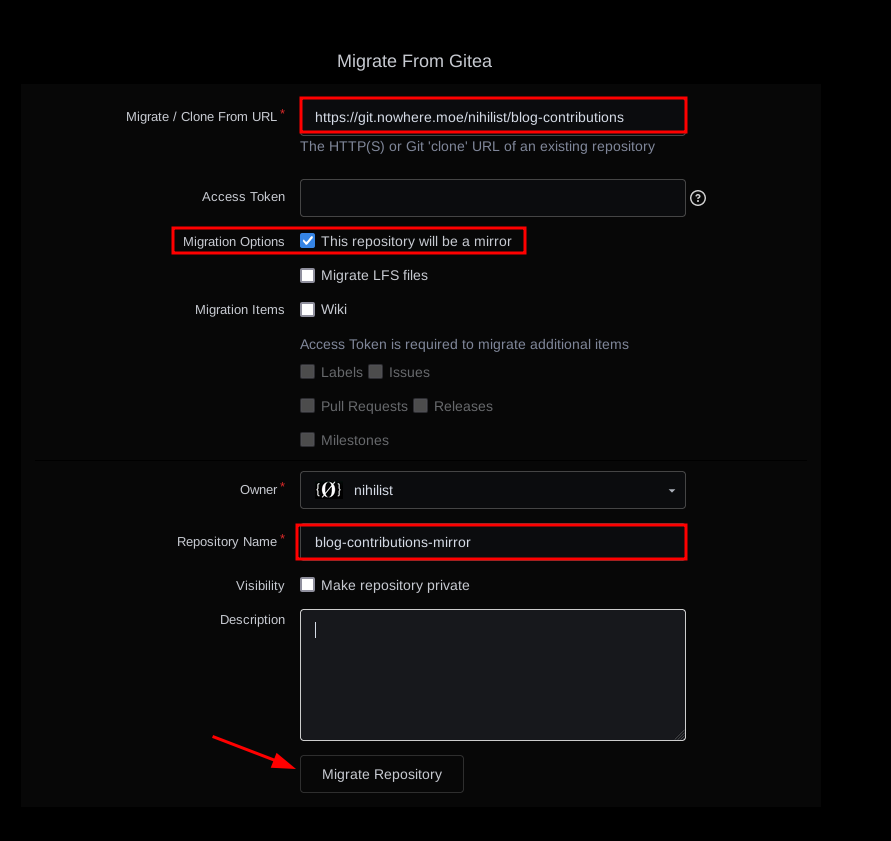Click inside the Description text area
The image size is (891, 841).
tap(492, 675)
